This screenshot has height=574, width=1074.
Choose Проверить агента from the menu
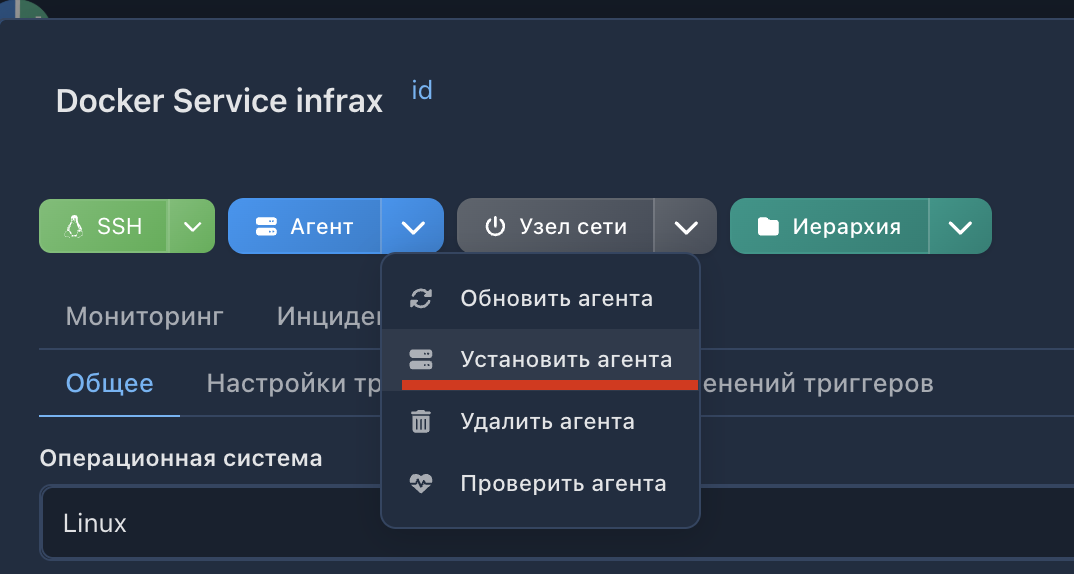[x=563, y=484]
